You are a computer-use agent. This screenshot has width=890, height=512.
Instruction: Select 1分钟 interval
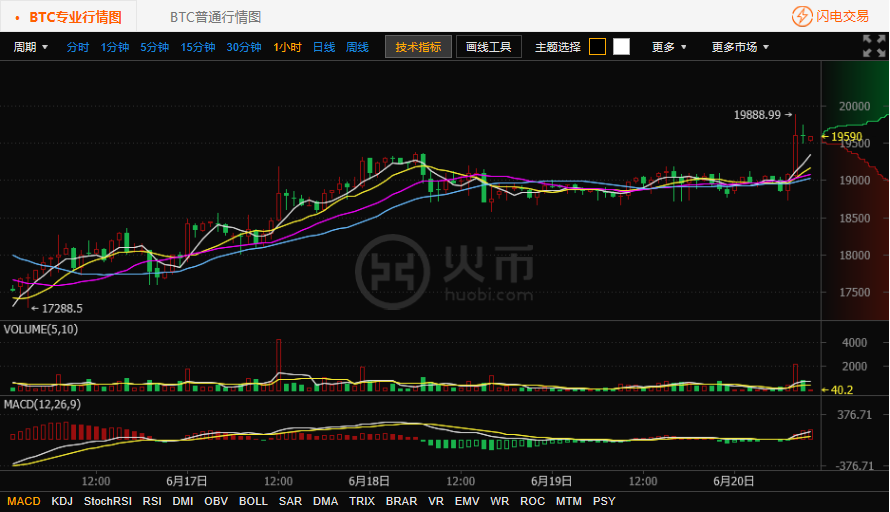tap(115, 47)
